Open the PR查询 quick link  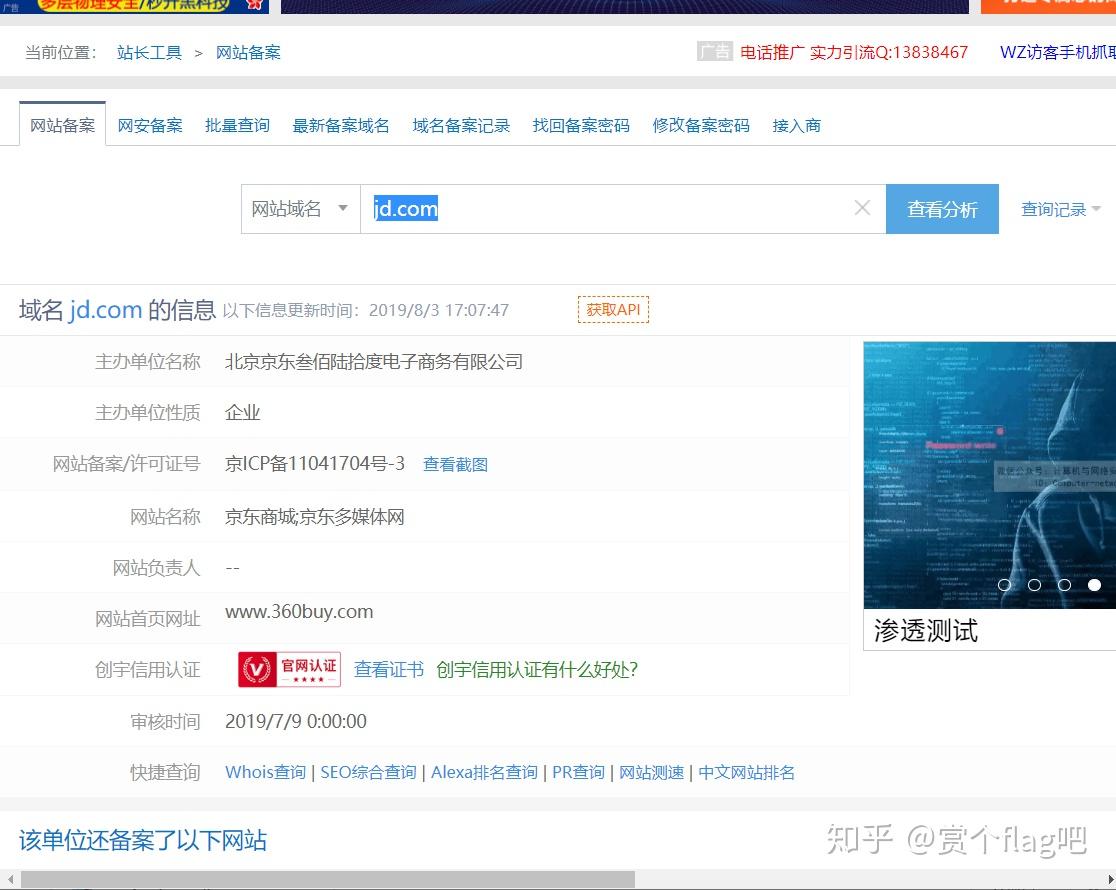(578, 773)
